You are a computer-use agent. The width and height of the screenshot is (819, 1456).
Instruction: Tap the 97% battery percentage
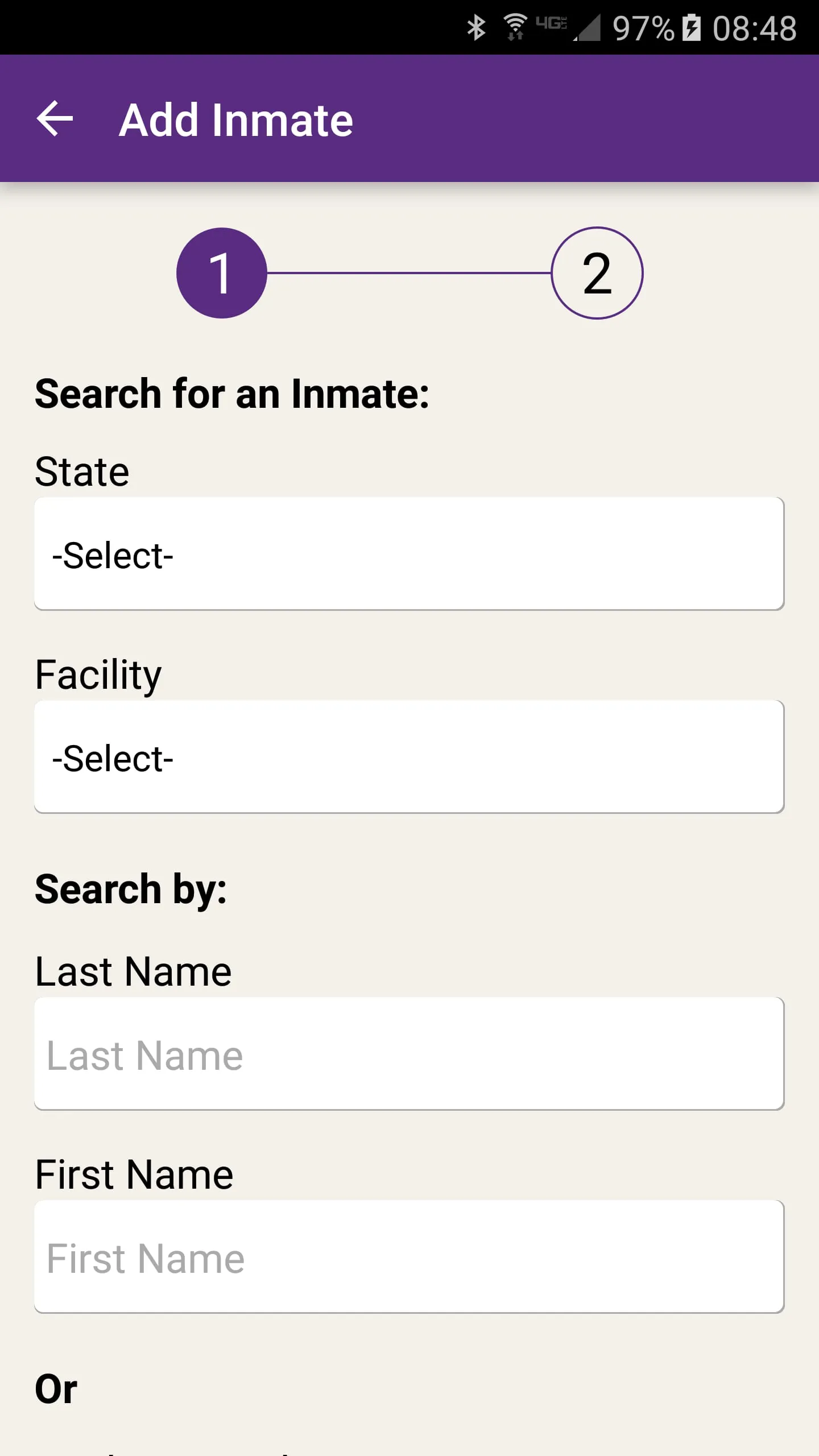[x=643, y=28]
